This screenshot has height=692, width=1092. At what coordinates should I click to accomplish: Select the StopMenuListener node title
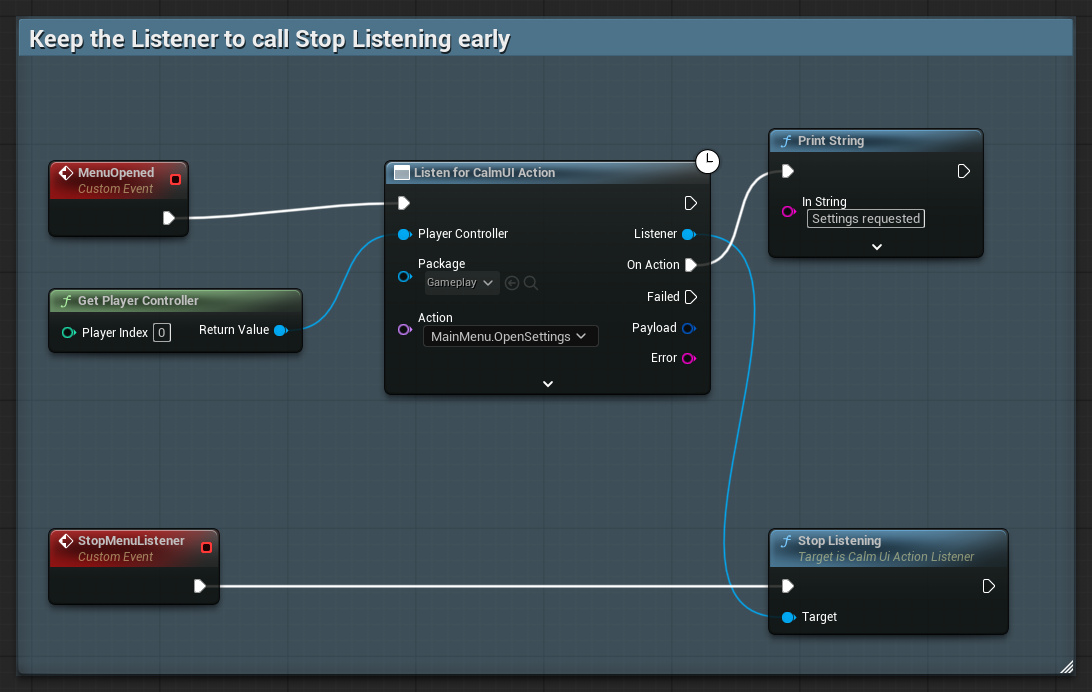coord(131,541)
